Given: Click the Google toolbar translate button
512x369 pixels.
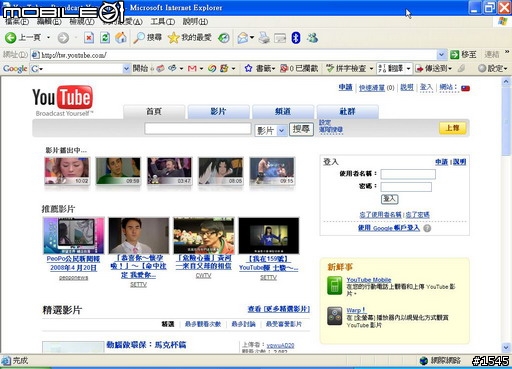Looking at the screenshot, I should click(391, 68).
